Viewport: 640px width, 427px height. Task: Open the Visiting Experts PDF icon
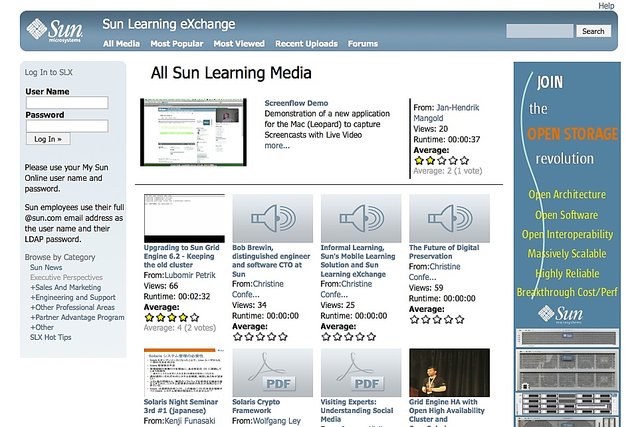coord(361,372)
